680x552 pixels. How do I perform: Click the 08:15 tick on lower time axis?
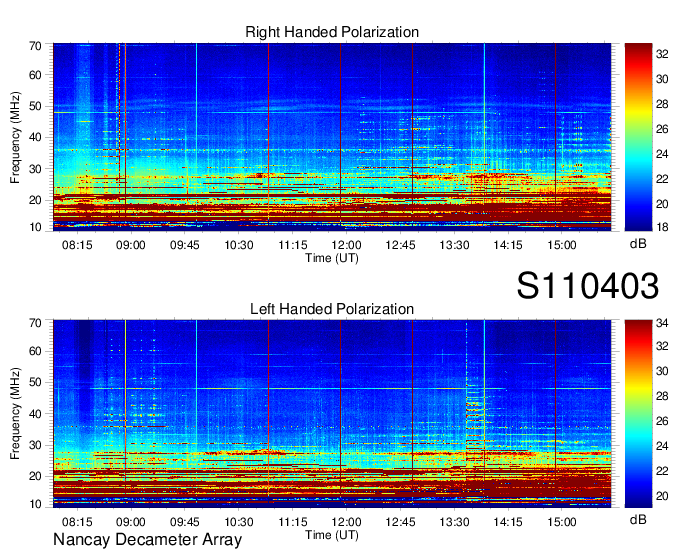77,522
